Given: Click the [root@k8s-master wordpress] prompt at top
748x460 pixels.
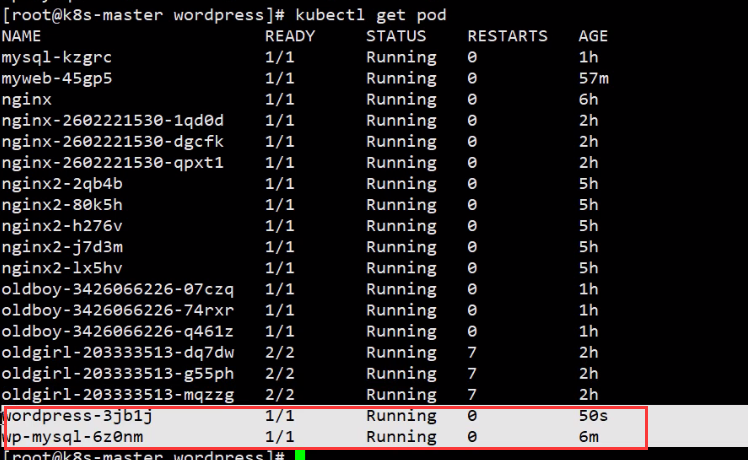Looking at the screenshot, I should click(143, 15).
